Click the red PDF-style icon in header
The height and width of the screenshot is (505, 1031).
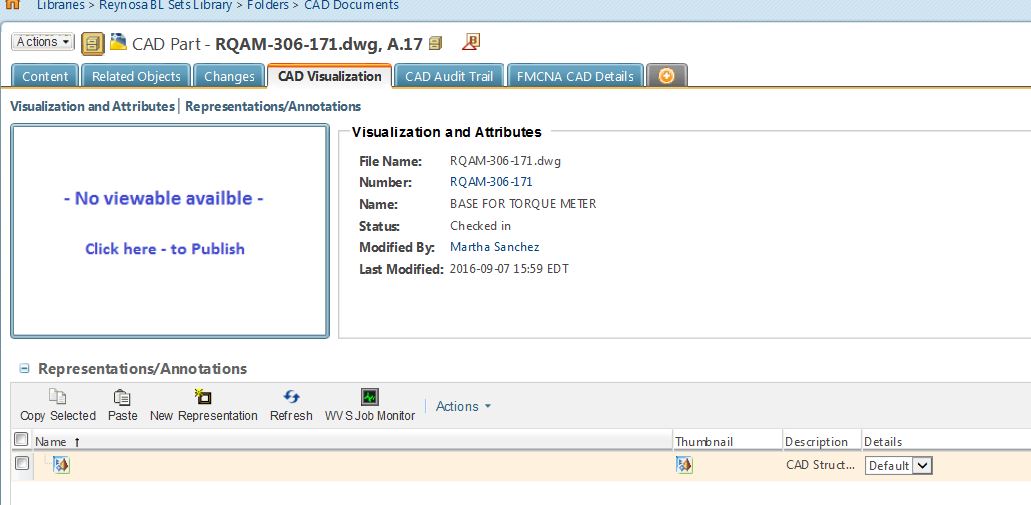(471, 42)
